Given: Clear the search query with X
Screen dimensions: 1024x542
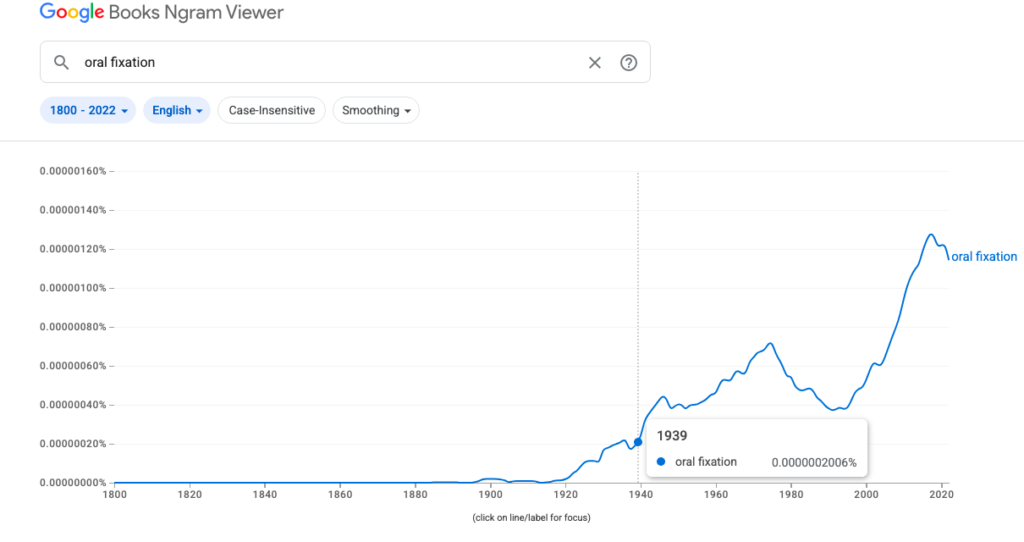Looking at the screenshot, I should [595, 63].
